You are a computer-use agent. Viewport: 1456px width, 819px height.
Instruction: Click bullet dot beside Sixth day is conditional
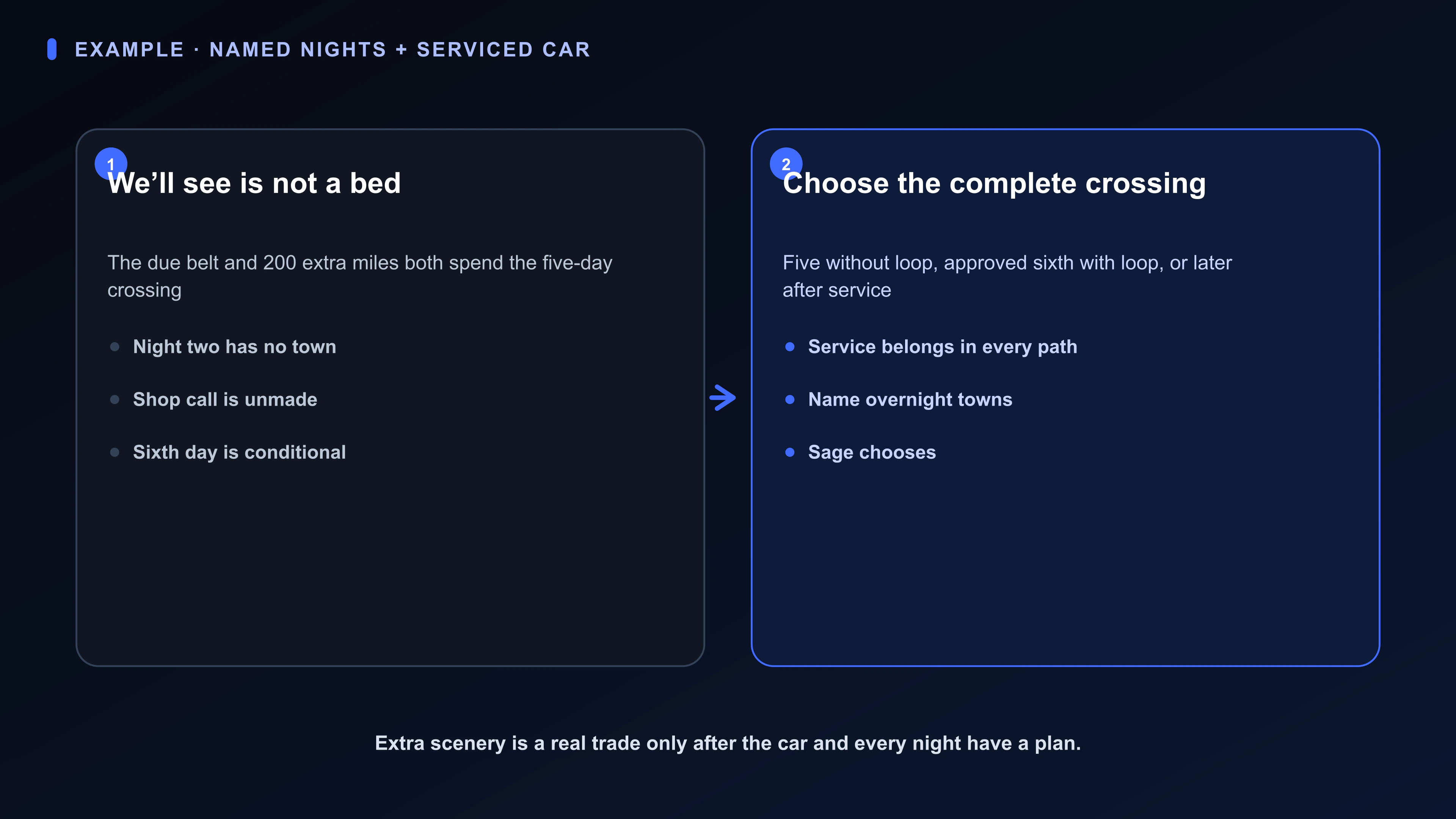coord(115,452)
